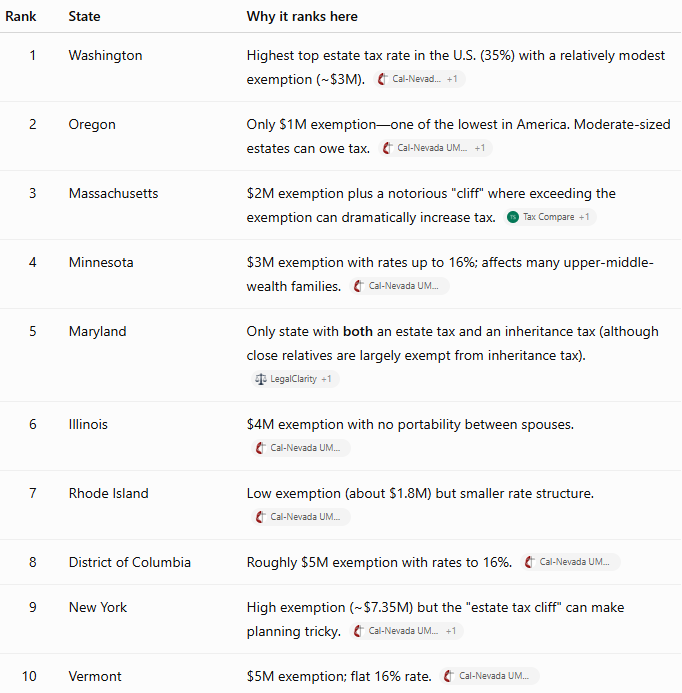Click the Cal-Nevada UM citation under Illinois
This screenshot has width=682, height=693.
(301, 448)
